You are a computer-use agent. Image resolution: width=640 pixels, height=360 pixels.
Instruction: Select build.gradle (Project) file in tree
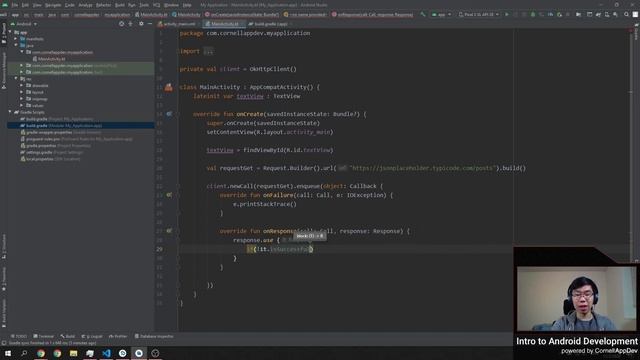pos(57,119)
